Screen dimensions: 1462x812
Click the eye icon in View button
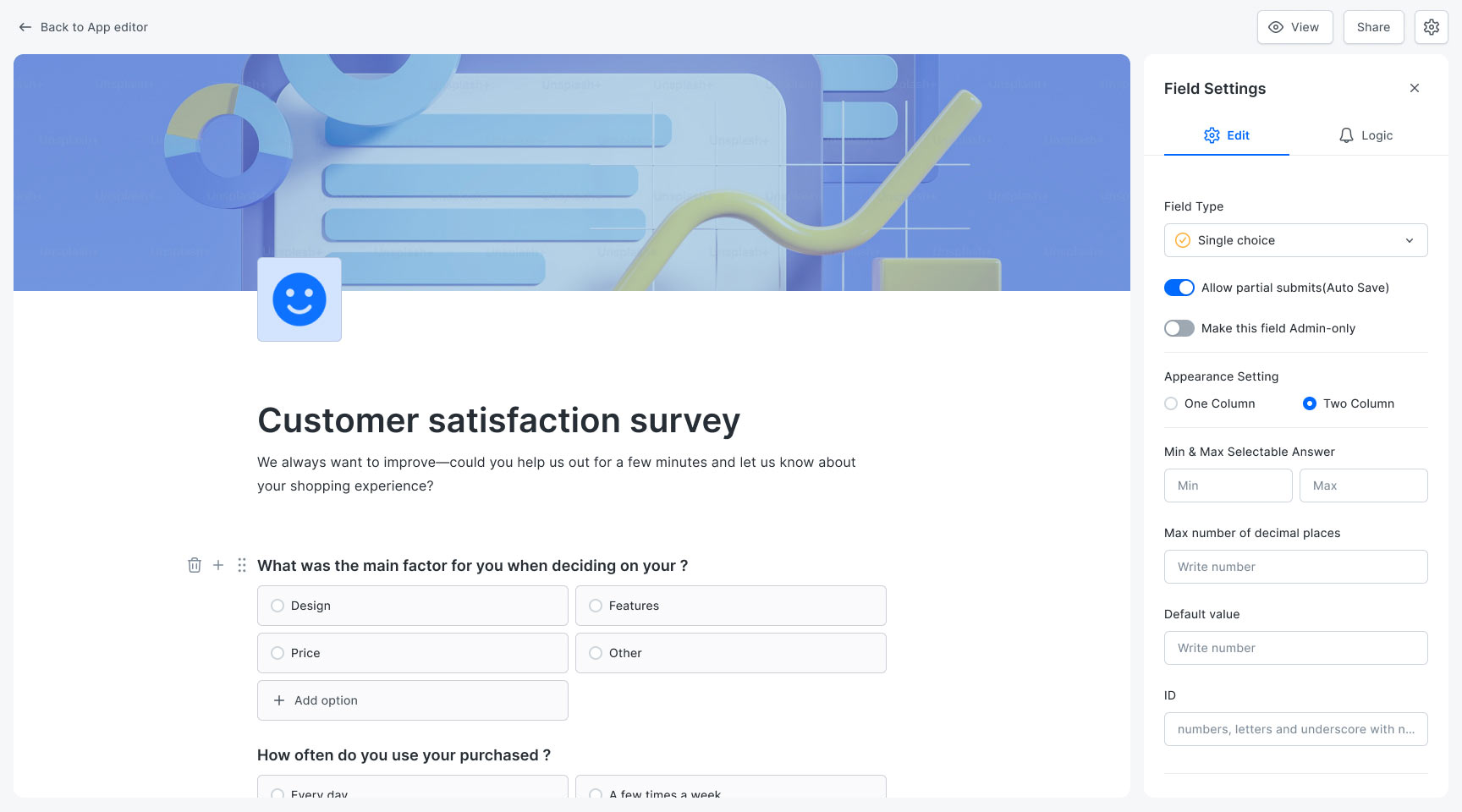click(x=1278, y=27)
